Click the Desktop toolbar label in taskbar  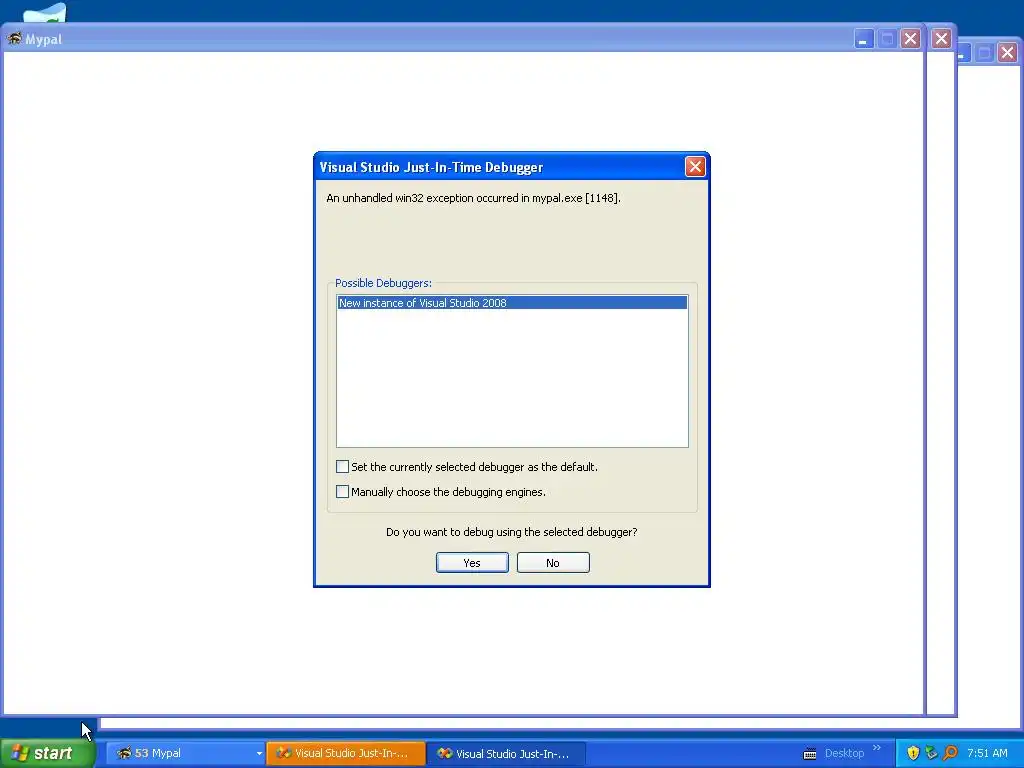coord(844,753)
